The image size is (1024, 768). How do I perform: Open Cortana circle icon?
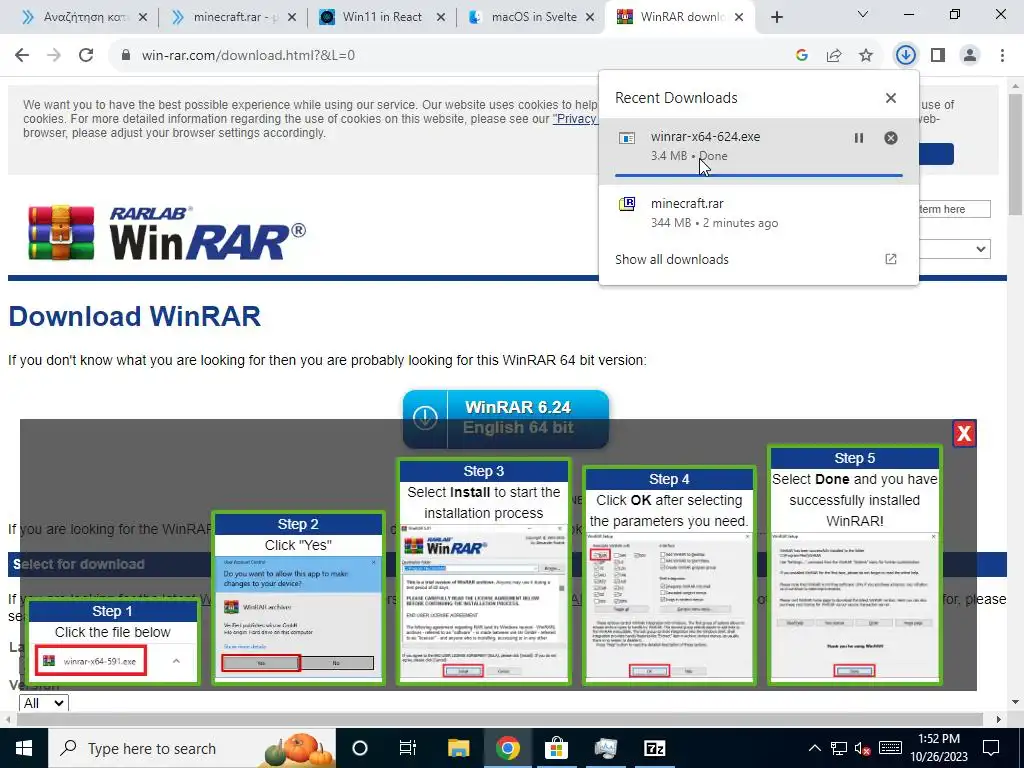point(360,748)
